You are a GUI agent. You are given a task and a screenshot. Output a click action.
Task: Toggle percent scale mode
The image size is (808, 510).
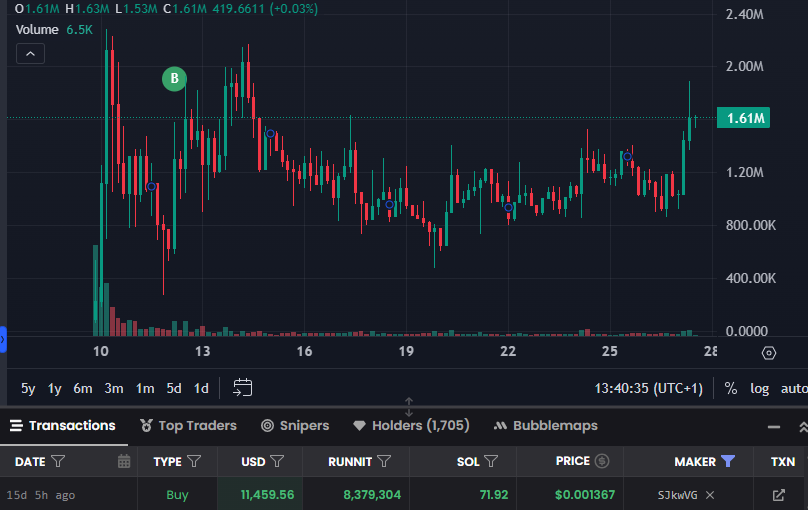pos(731,388)
